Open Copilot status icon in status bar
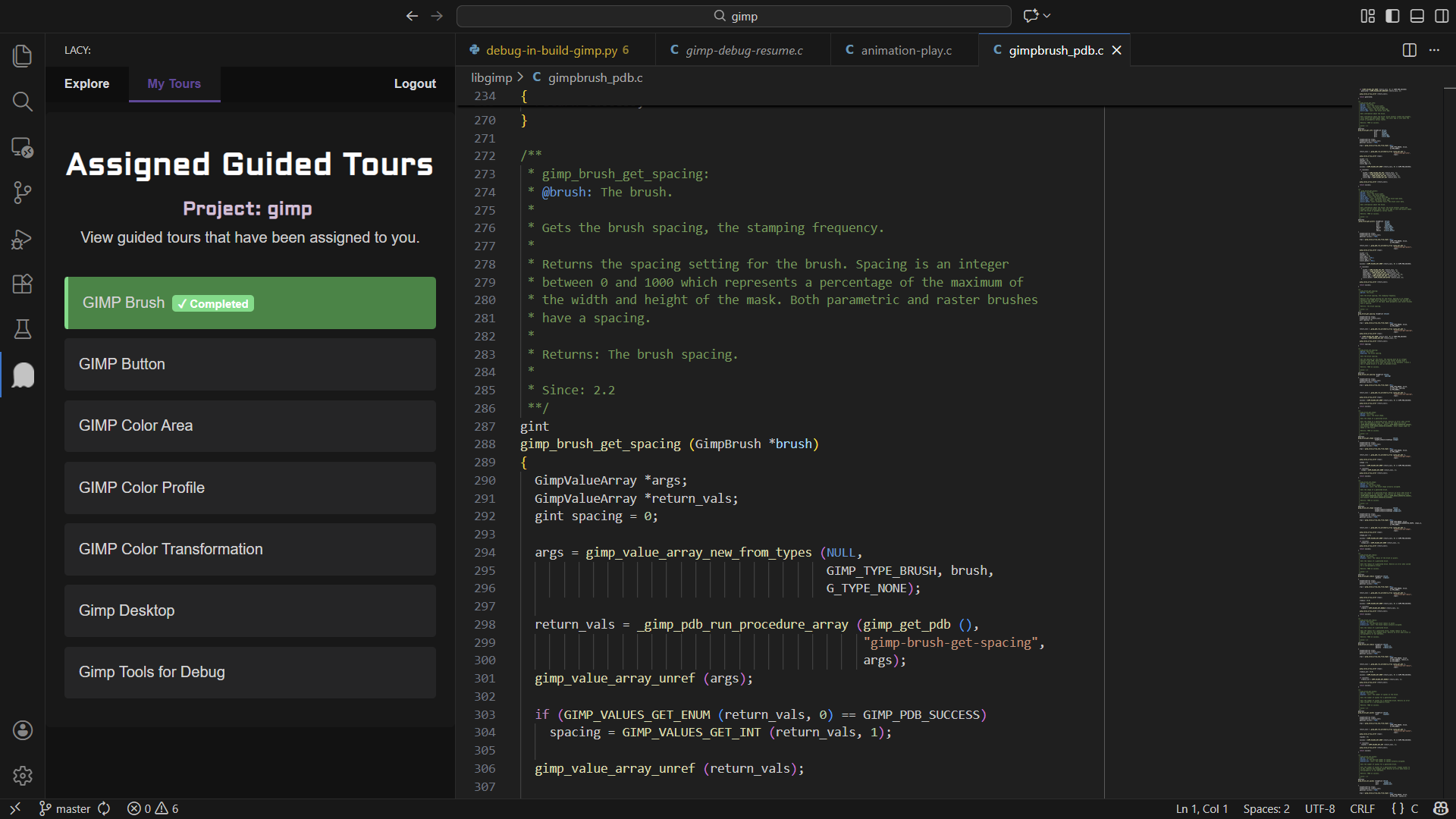This screenshot has width=1456, height=819. click(x=1441, y=808)
